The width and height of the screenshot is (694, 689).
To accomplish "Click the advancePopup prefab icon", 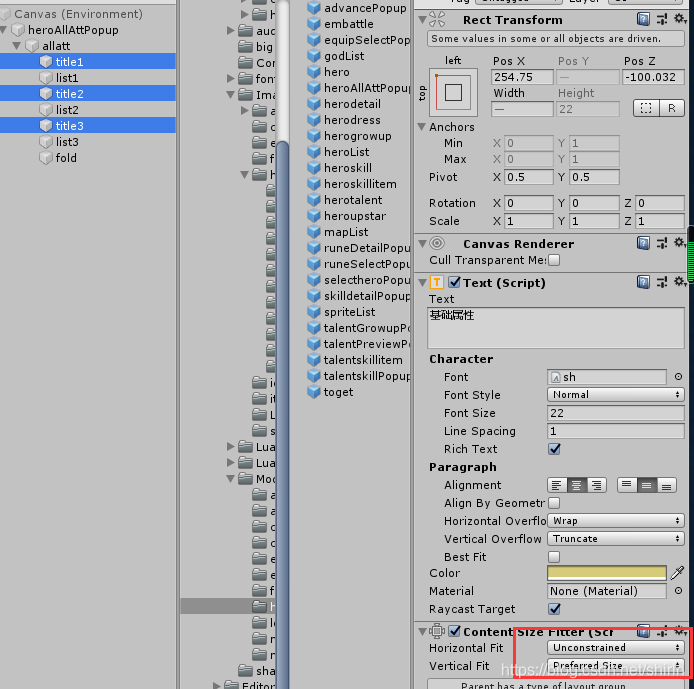I will point(314,8).
